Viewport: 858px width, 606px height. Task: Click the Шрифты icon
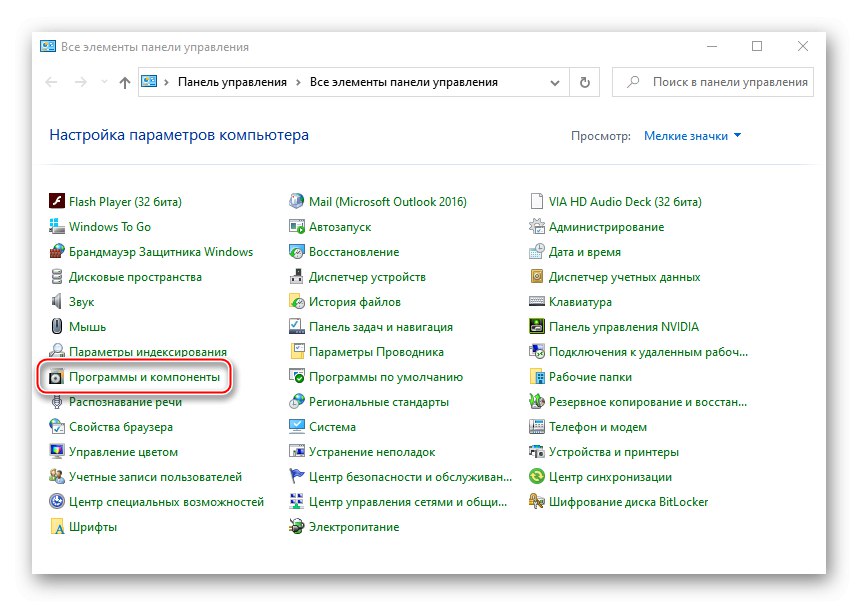pyautogui.click(x=57, y=527)
